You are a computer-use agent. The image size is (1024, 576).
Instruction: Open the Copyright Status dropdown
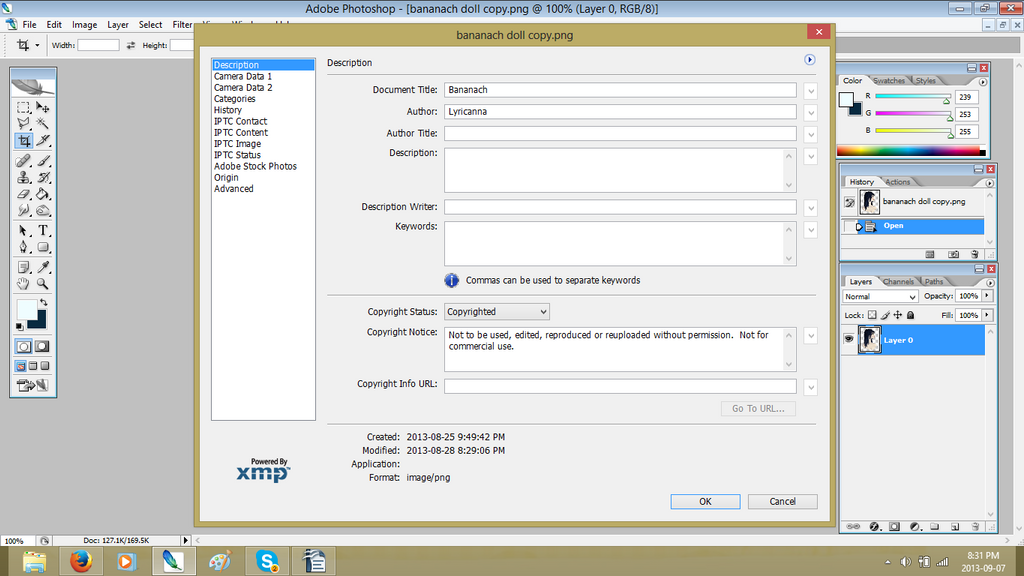(497, 312)
